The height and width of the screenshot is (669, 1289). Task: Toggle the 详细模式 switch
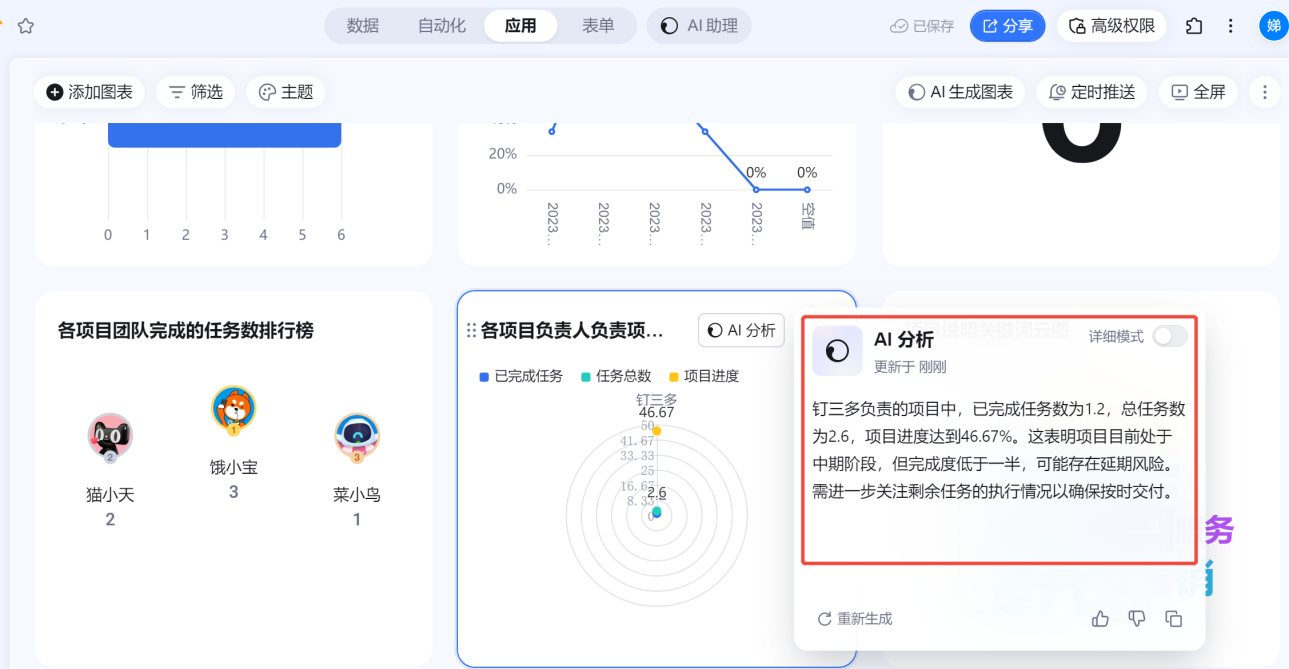[x=1169, y=336]
